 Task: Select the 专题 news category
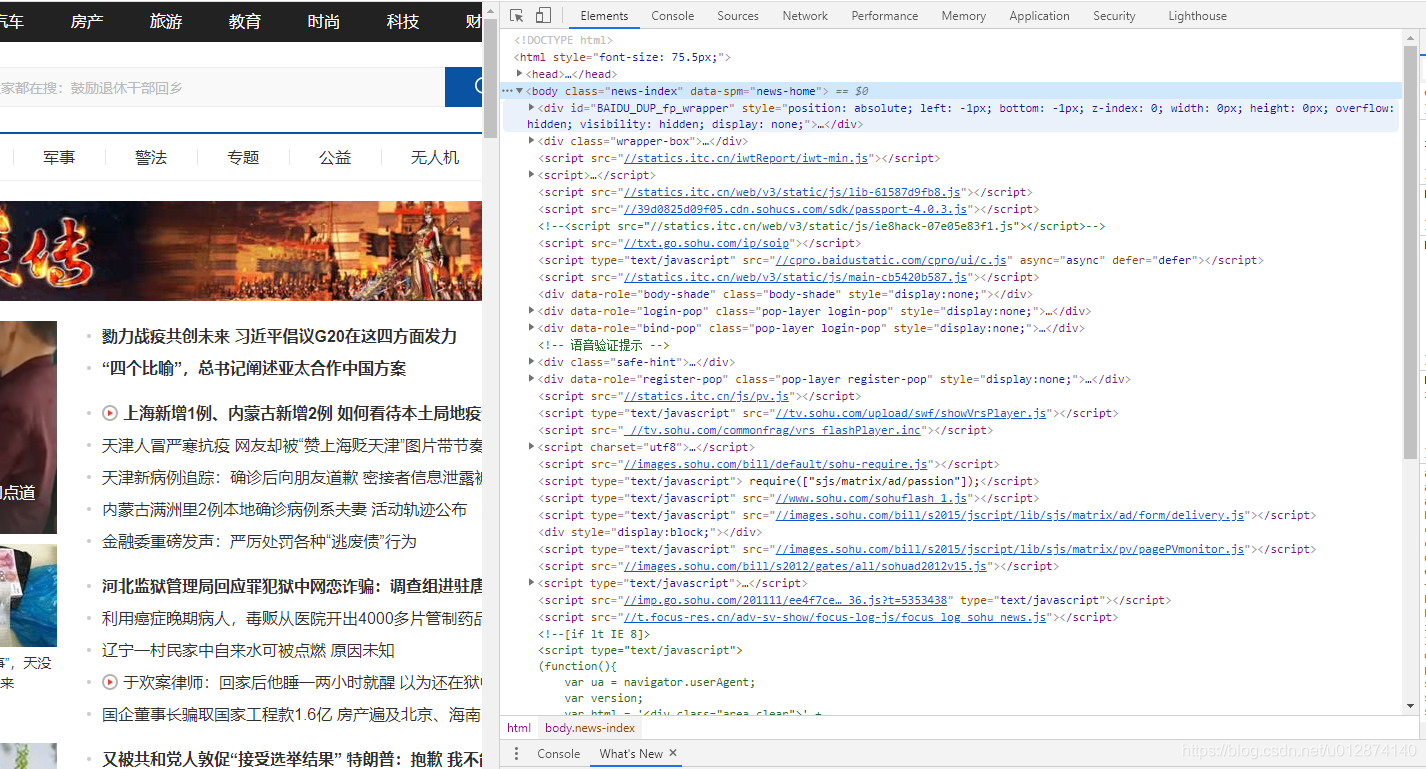point(243,157)
